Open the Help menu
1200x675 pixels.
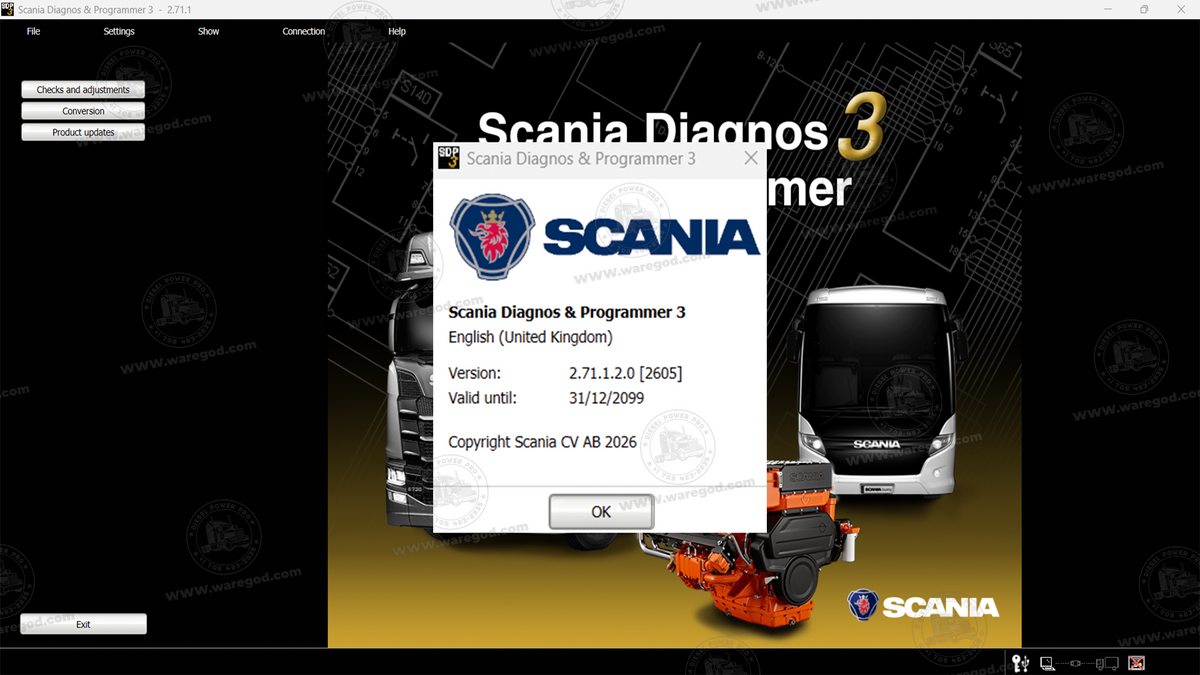point(397,31)
